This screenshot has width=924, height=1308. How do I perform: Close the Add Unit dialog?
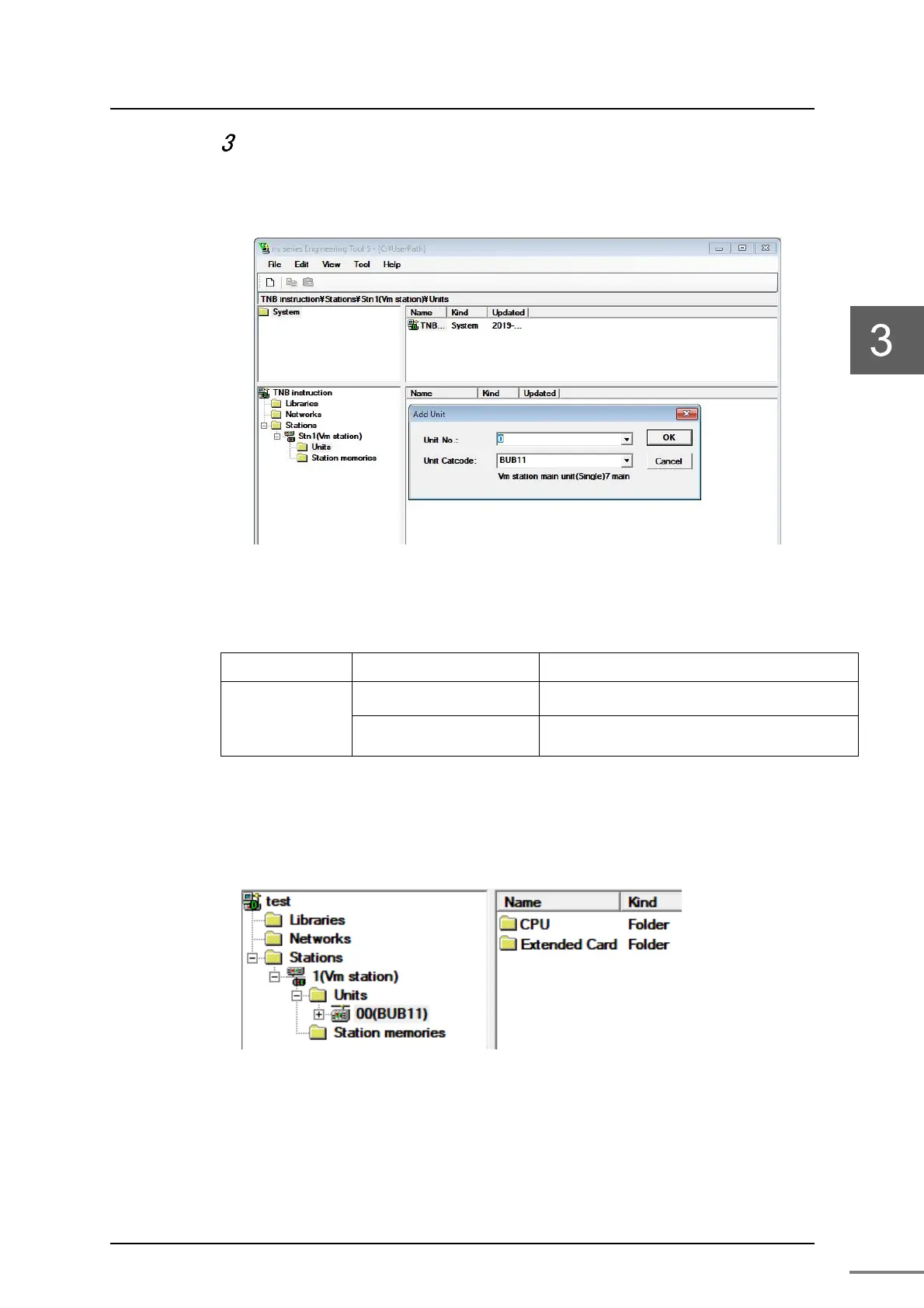coord(686,414)
